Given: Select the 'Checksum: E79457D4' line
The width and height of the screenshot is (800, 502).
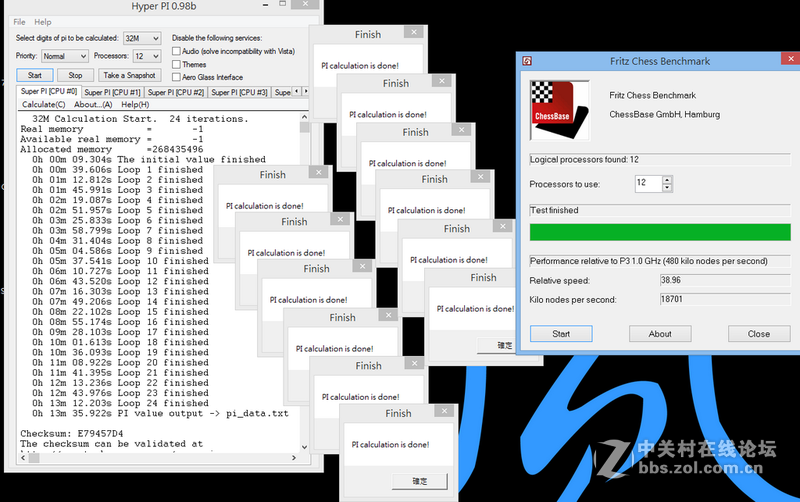Looking at the screenshot, I should (x=71, y=434).
